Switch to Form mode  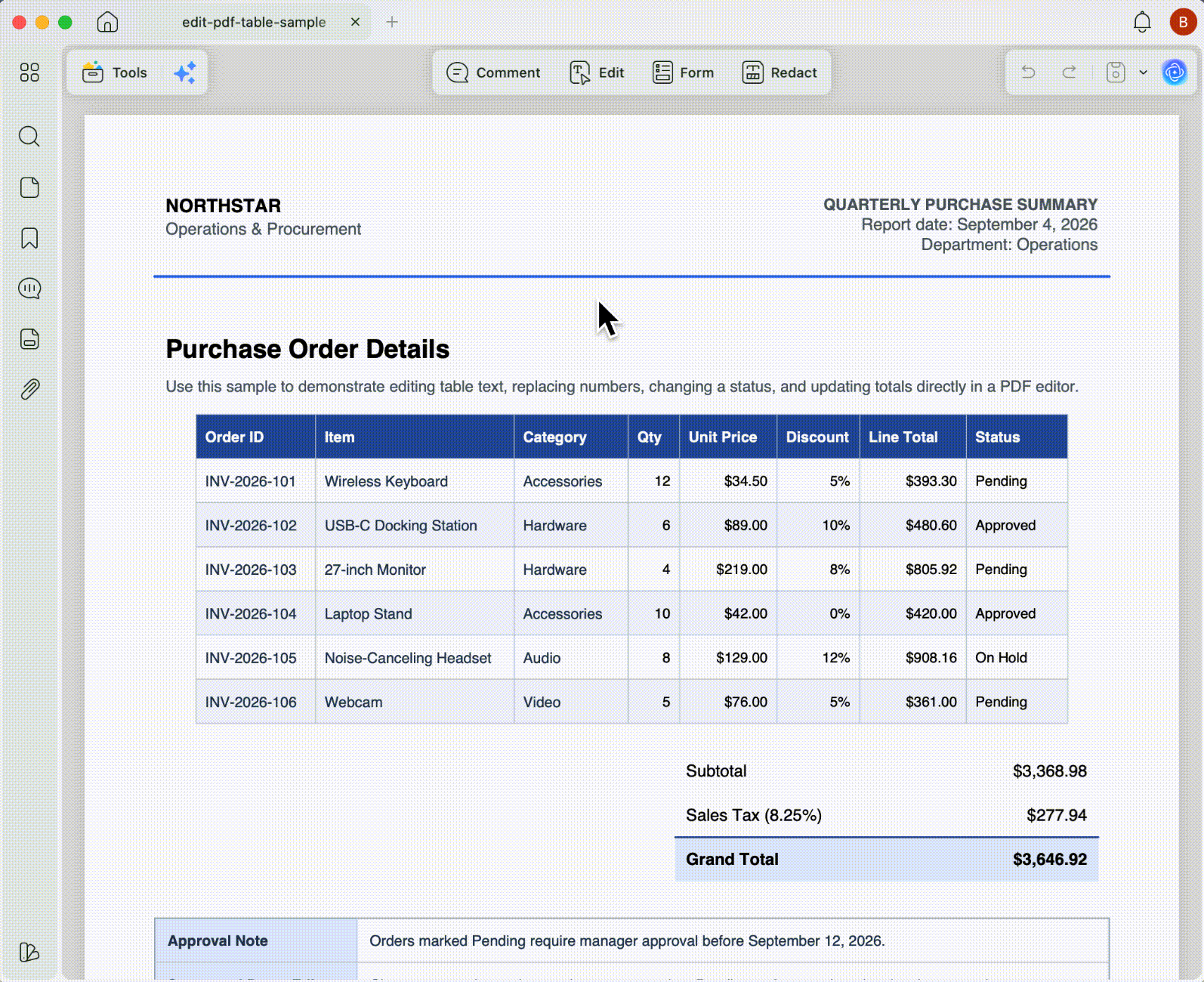[x=683, y=73]
